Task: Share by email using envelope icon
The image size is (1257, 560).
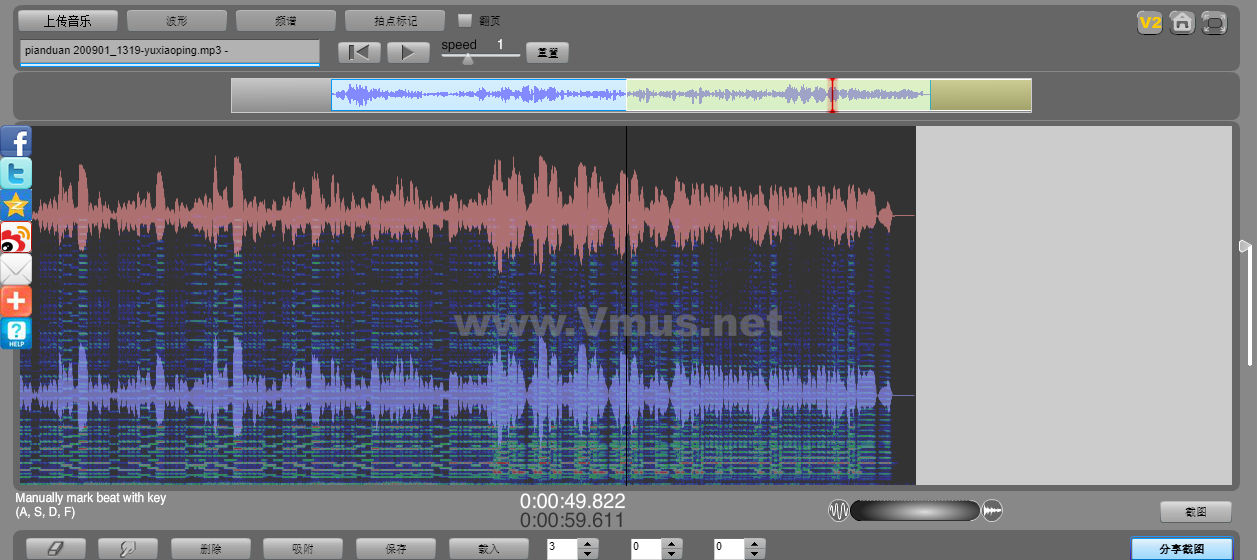Action: point(16,269)
